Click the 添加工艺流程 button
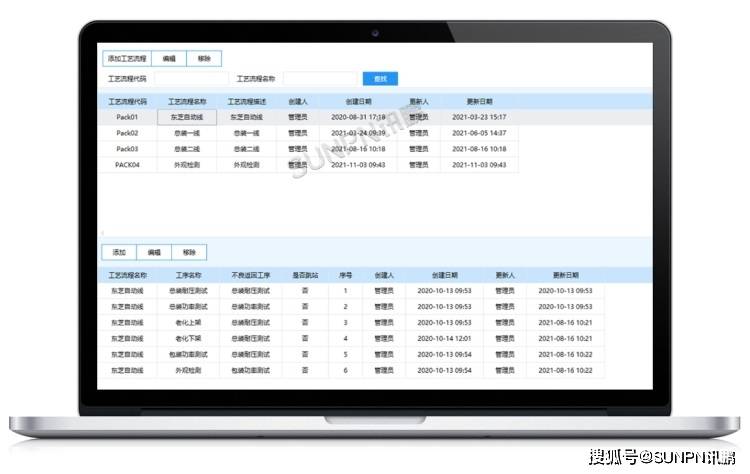Screen dimensions: 750x474 click(x=127, y=59)
